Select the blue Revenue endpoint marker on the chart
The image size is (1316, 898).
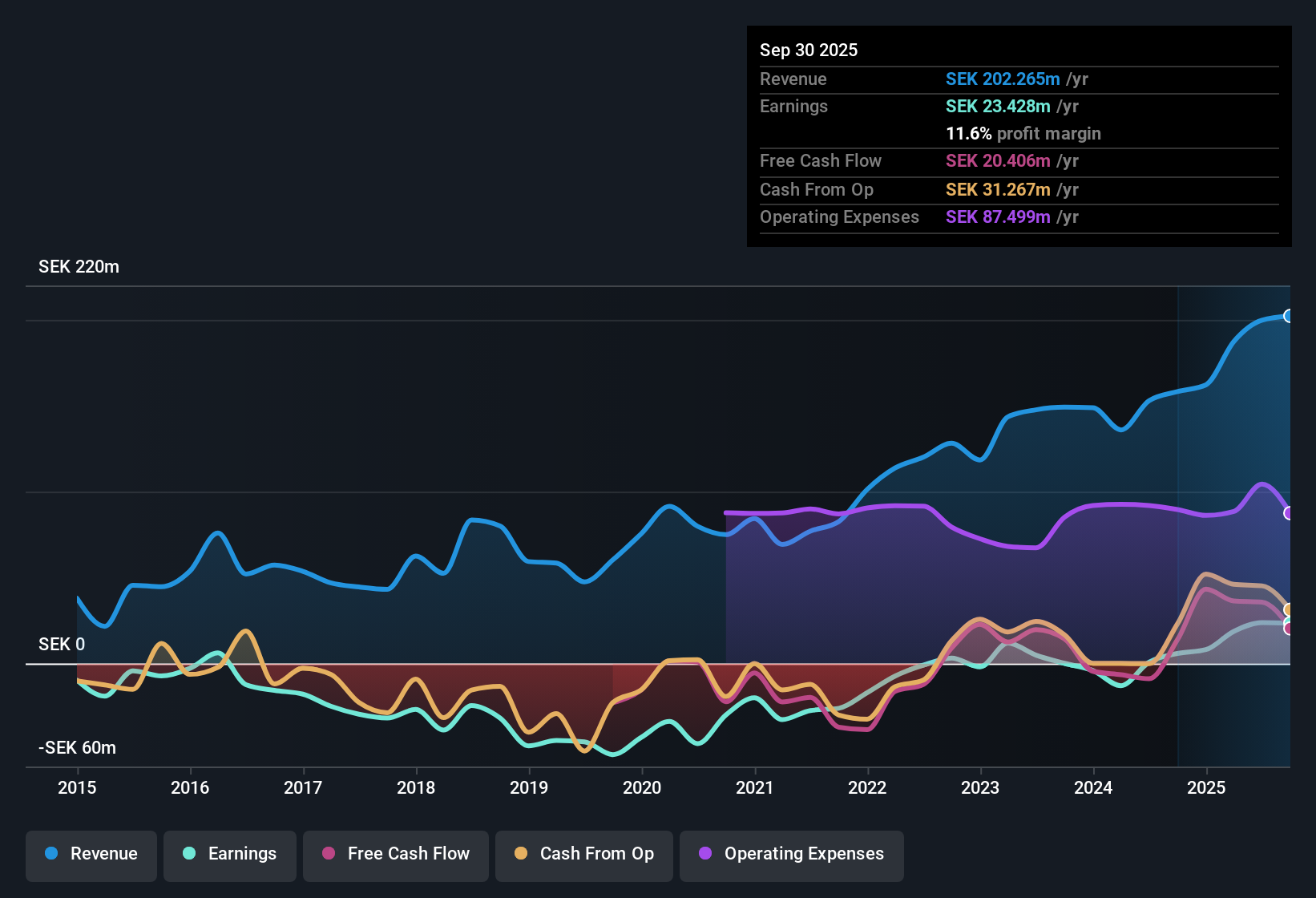click(1287, 318)
